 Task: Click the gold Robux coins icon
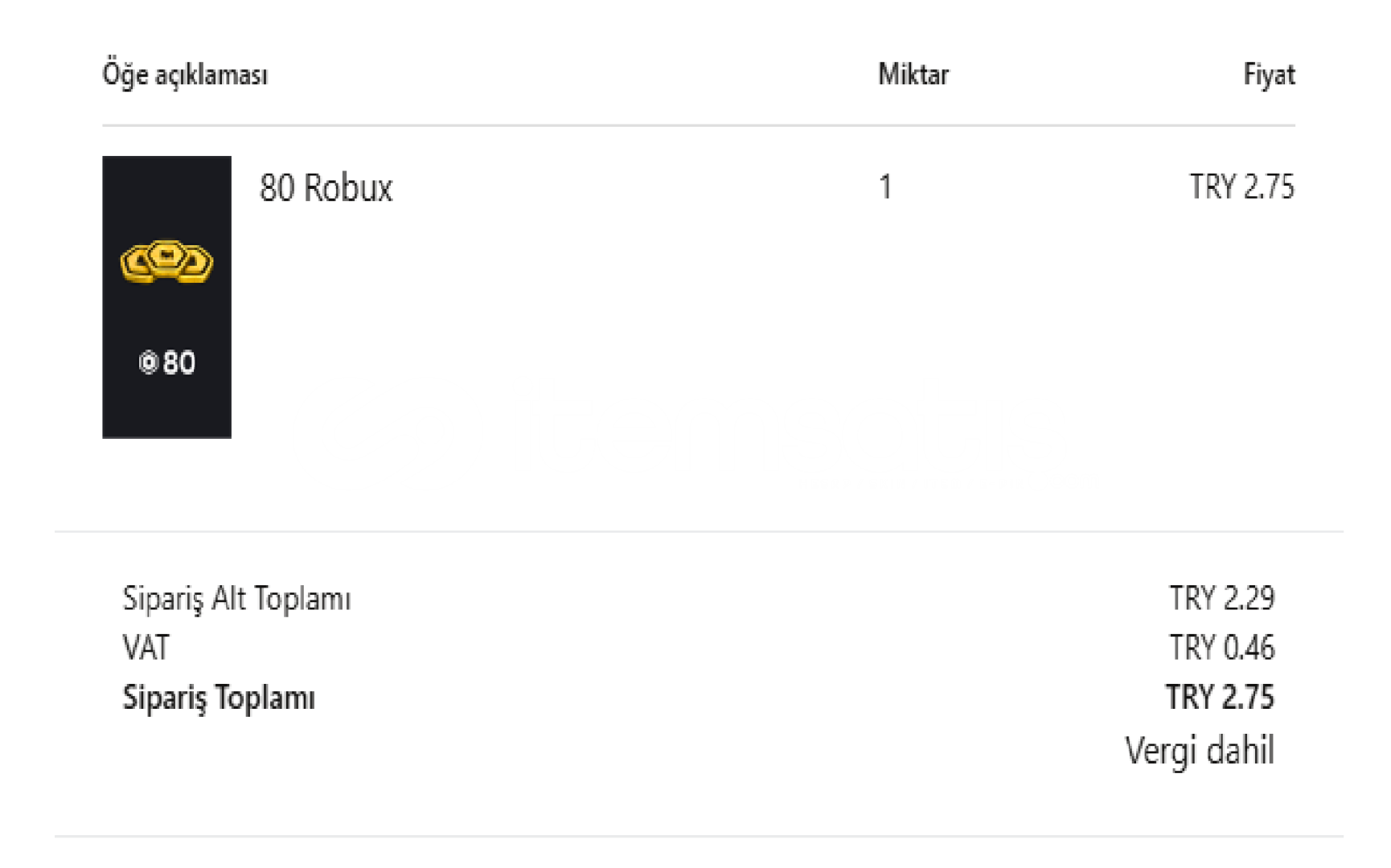[166, 261]
